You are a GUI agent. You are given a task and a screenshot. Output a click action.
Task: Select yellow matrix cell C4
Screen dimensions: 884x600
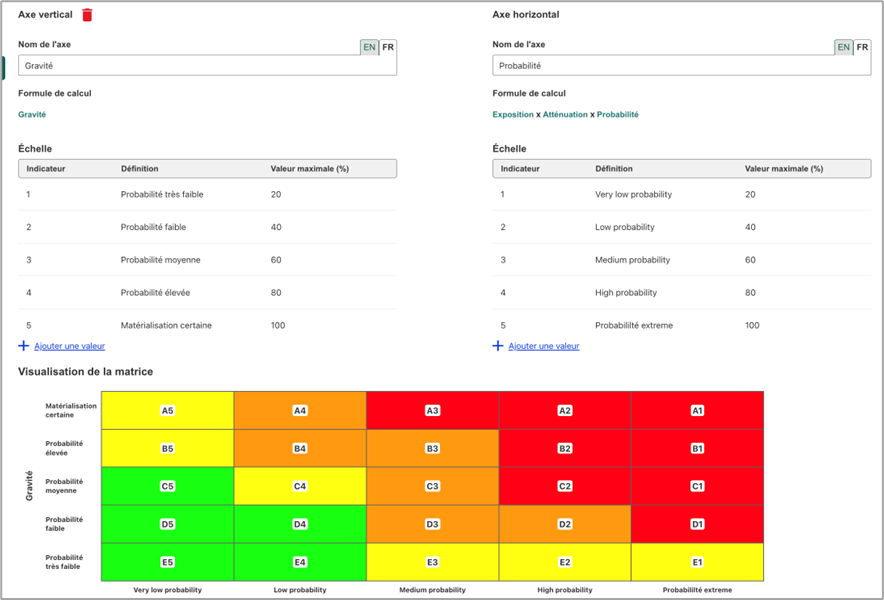pyautogui.click(x=300, y=486)
